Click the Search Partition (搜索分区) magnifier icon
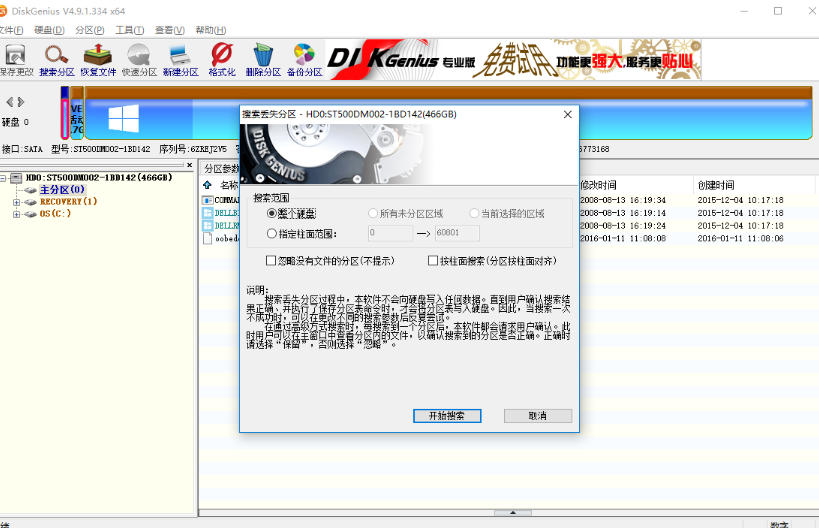819x528 pixels. (56, 60)
